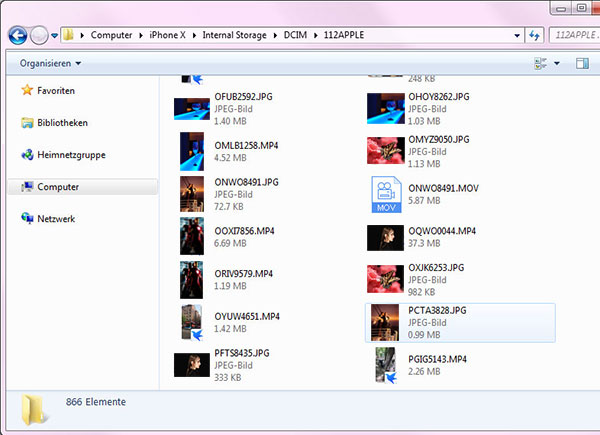
Task: Select the Computer breadcrumb in address bar
Action: [111, 35]
